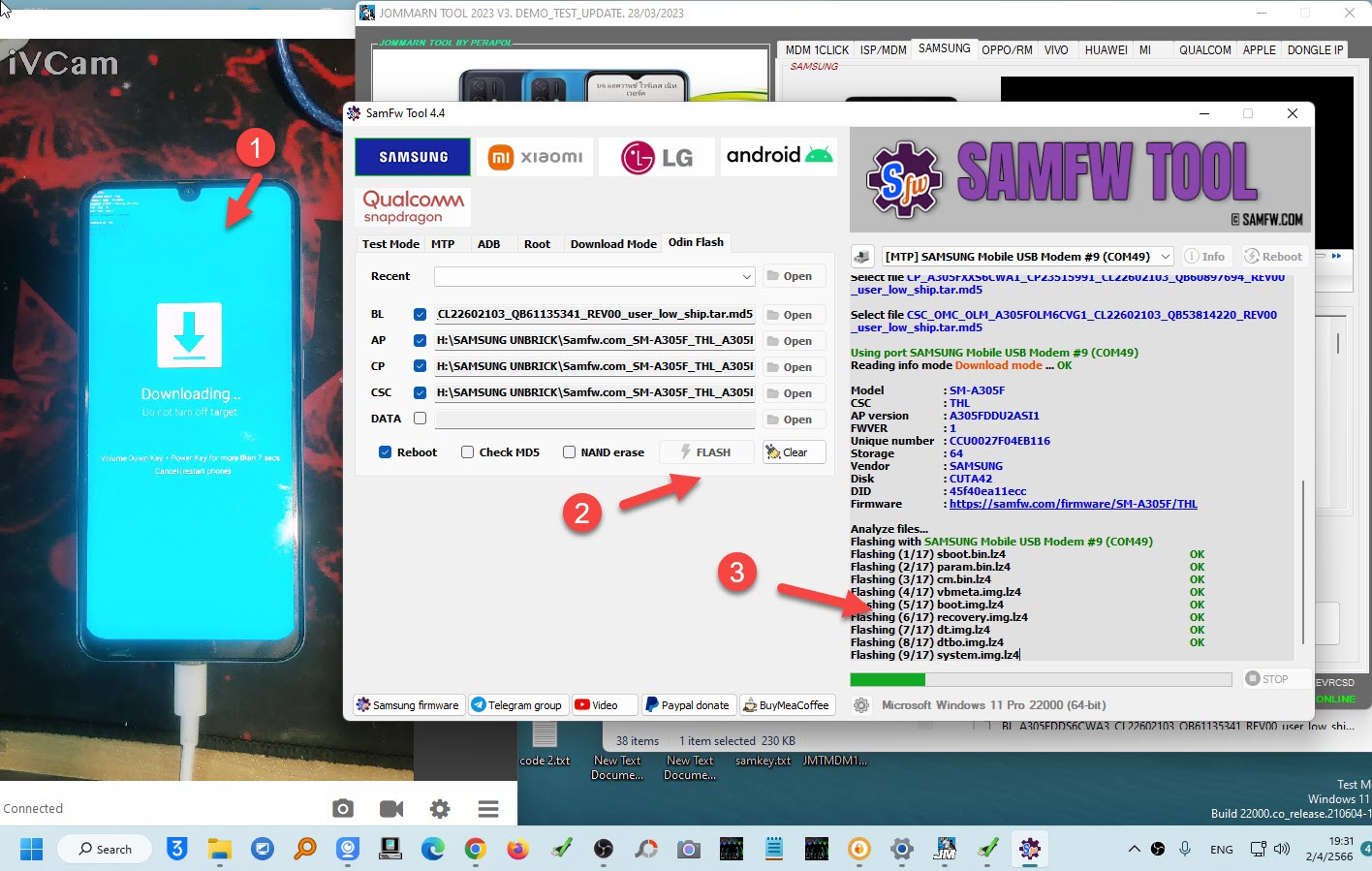Switch to SamFw Tool taskbar icon
This screenshot has width=1372, height=871.
[1029, 850]
